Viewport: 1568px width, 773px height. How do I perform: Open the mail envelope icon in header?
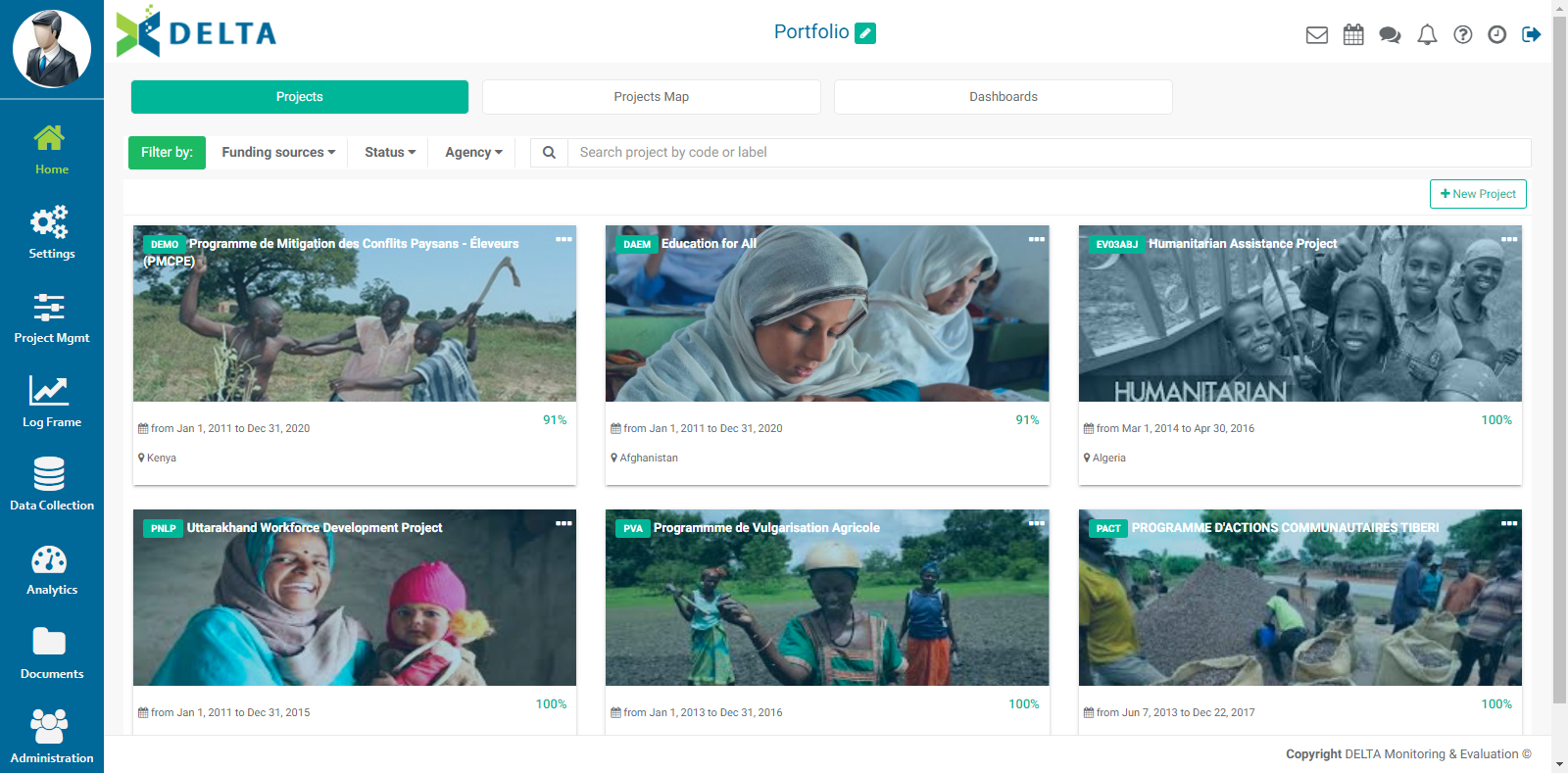1317,35
